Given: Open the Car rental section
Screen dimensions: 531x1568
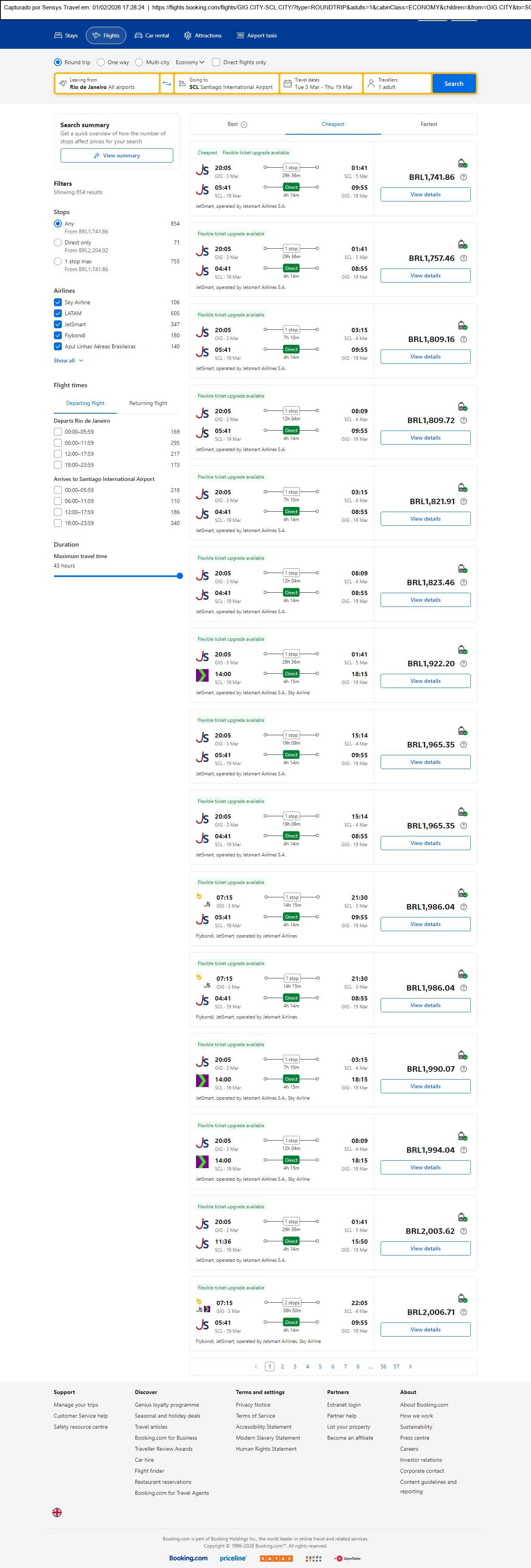Looking at the screenshot, I should tap(152, 36).
